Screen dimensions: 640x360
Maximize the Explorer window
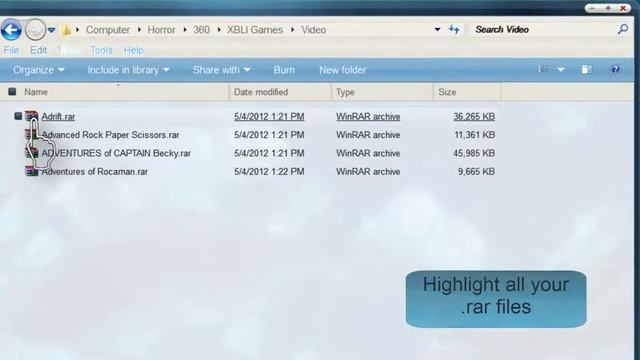click(x=608, y=8)
